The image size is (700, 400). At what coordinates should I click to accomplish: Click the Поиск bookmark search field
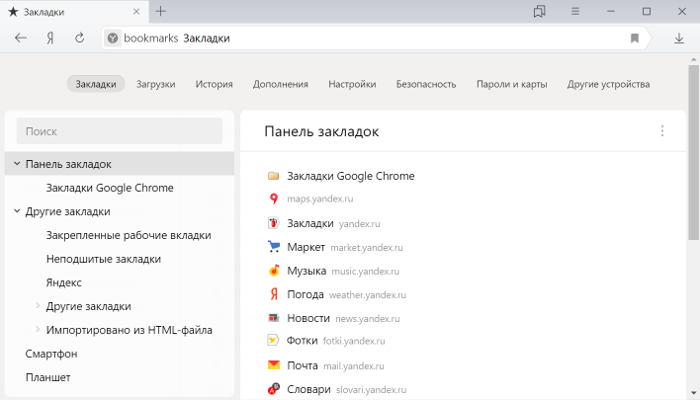(x=119, y=131)
